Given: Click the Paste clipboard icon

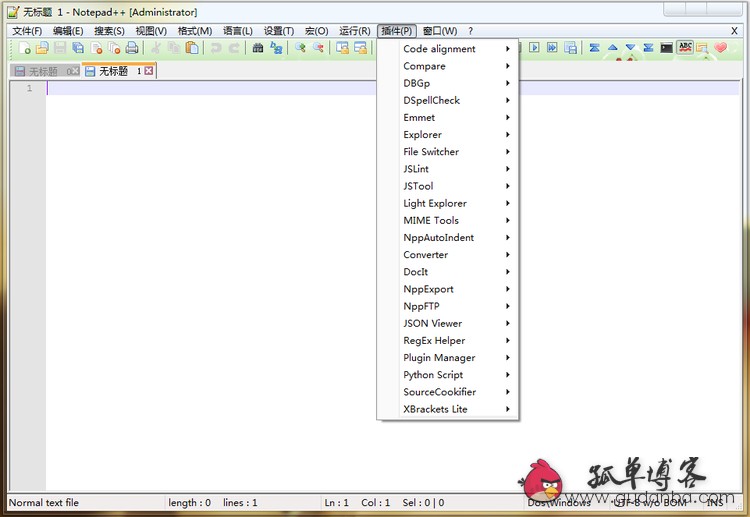Looking at the screenshot, I should (192, 48).
